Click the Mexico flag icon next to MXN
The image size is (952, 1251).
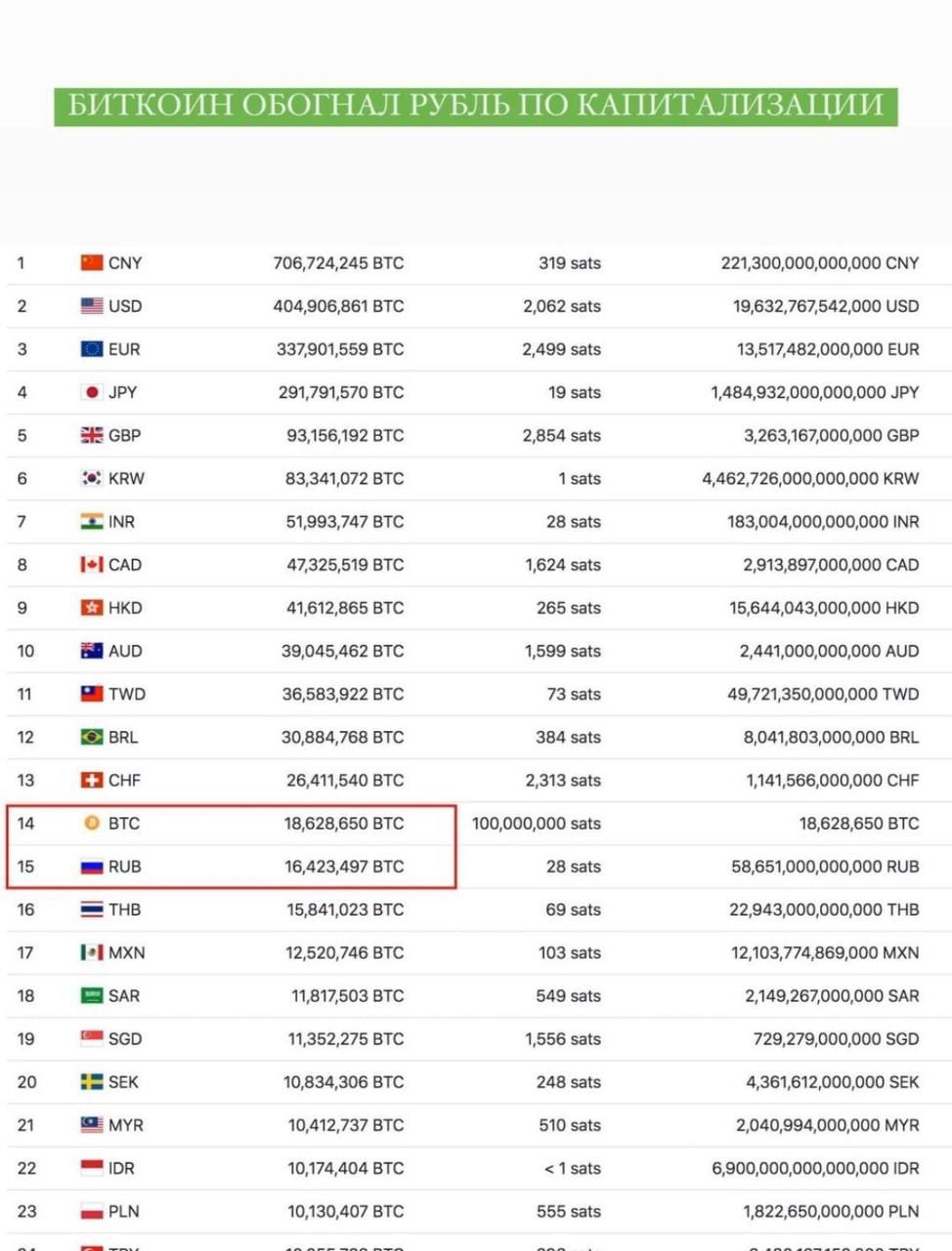pos(92,952)
